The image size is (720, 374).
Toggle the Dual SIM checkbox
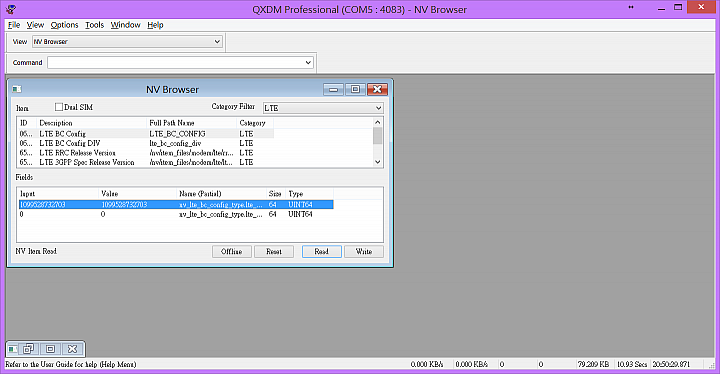[x=59, y=107]
